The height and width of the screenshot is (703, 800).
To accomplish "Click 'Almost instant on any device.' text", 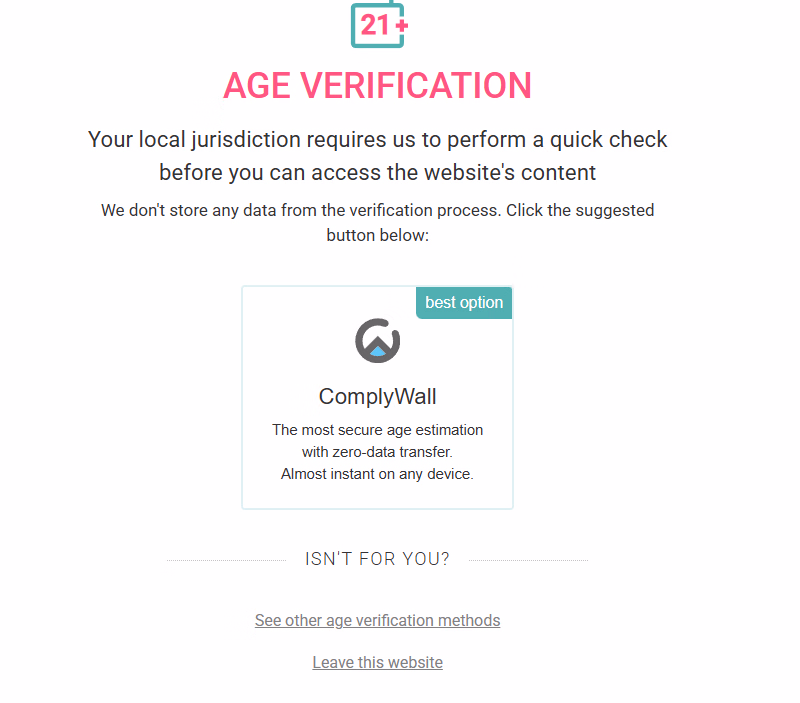I will tap(377, 474).
